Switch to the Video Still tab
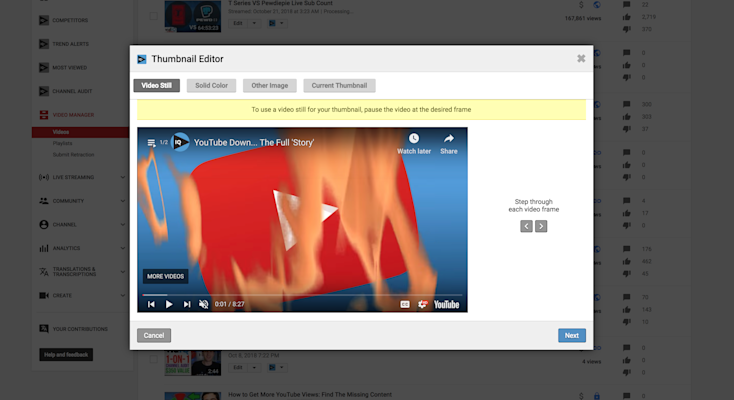734x400 pixels. [156, 85]
